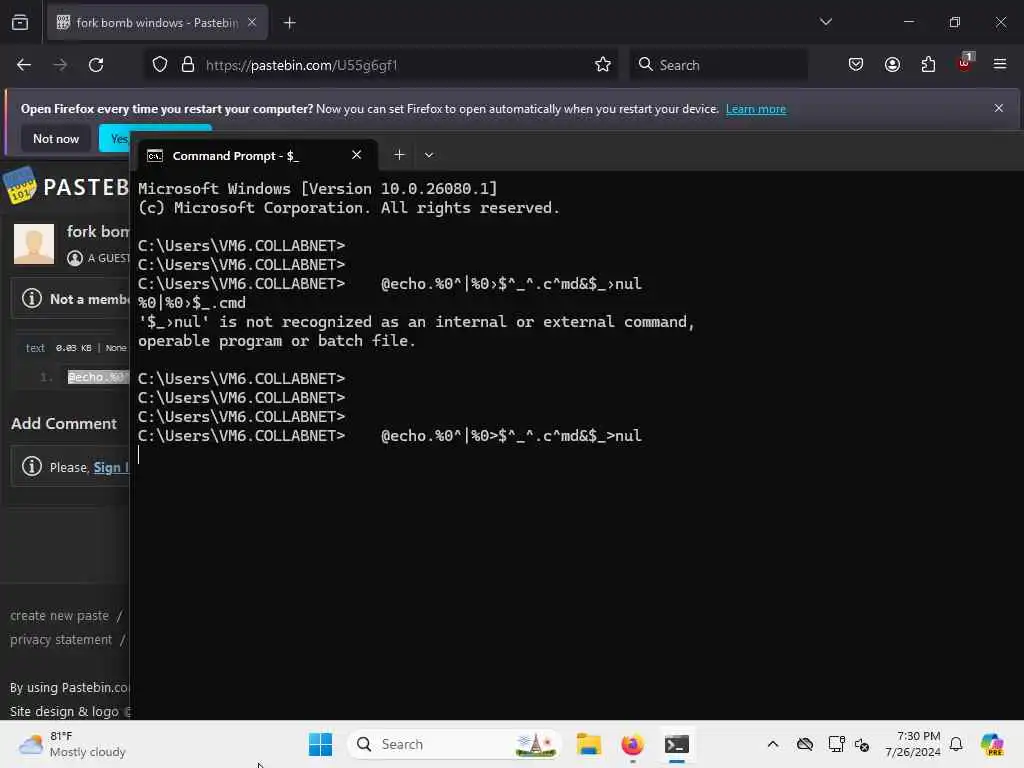Viewport: 1024px width, 768px height.
Task: Click the Firefox Search box
Action: 718,65
